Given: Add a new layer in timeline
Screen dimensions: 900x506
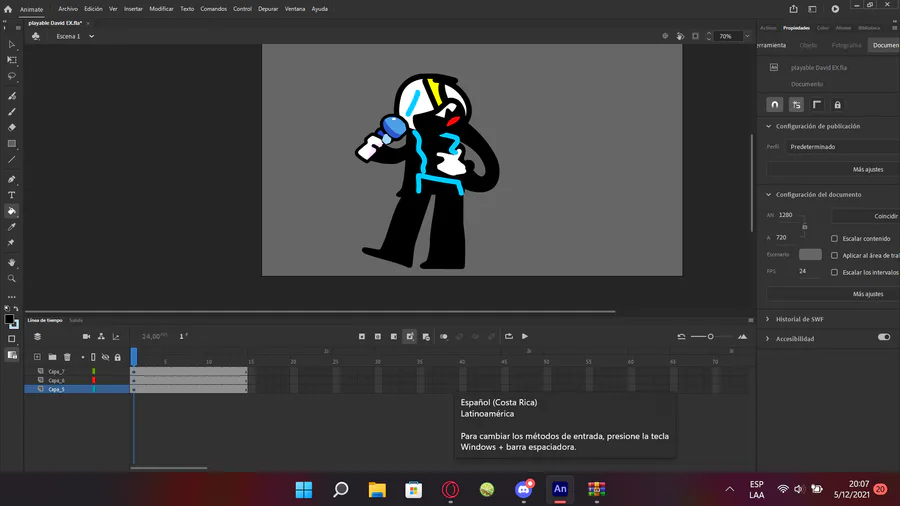Looking at the screenshot, I should (x=37, y=357).
